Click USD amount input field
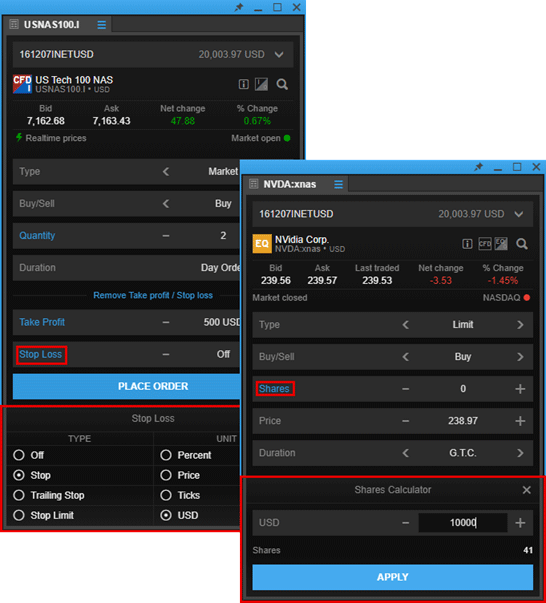Viewport: 546px width, 603px height. point(463,523)
